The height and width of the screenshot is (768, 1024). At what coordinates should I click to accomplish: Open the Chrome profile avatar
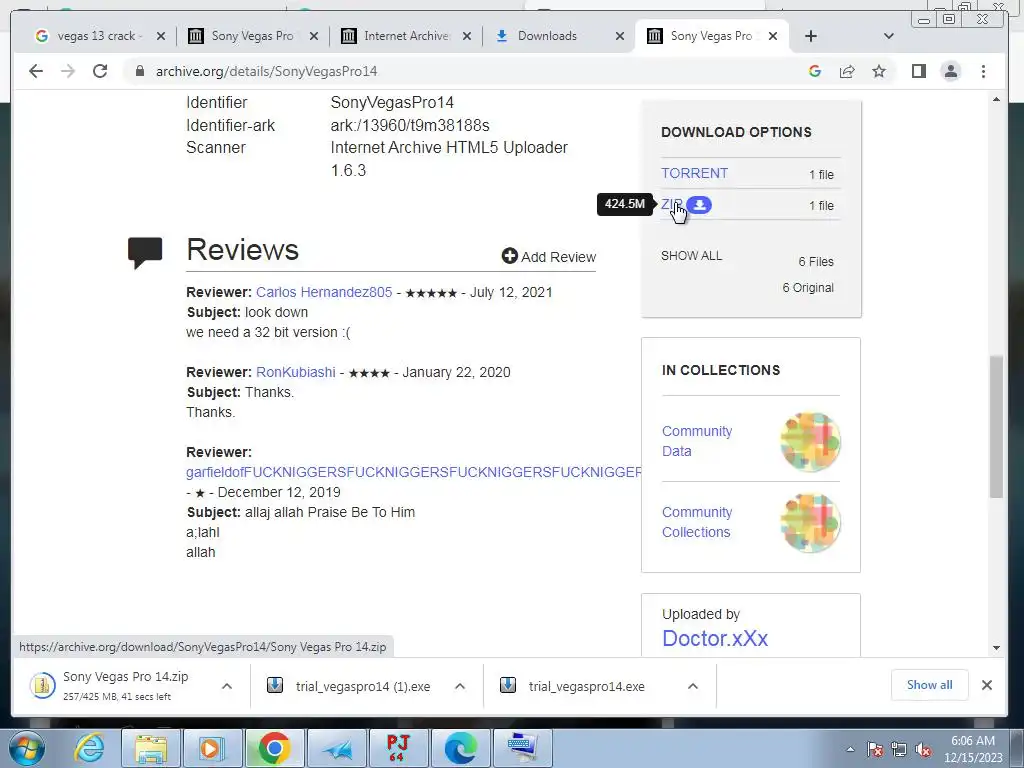pos(951,71)
